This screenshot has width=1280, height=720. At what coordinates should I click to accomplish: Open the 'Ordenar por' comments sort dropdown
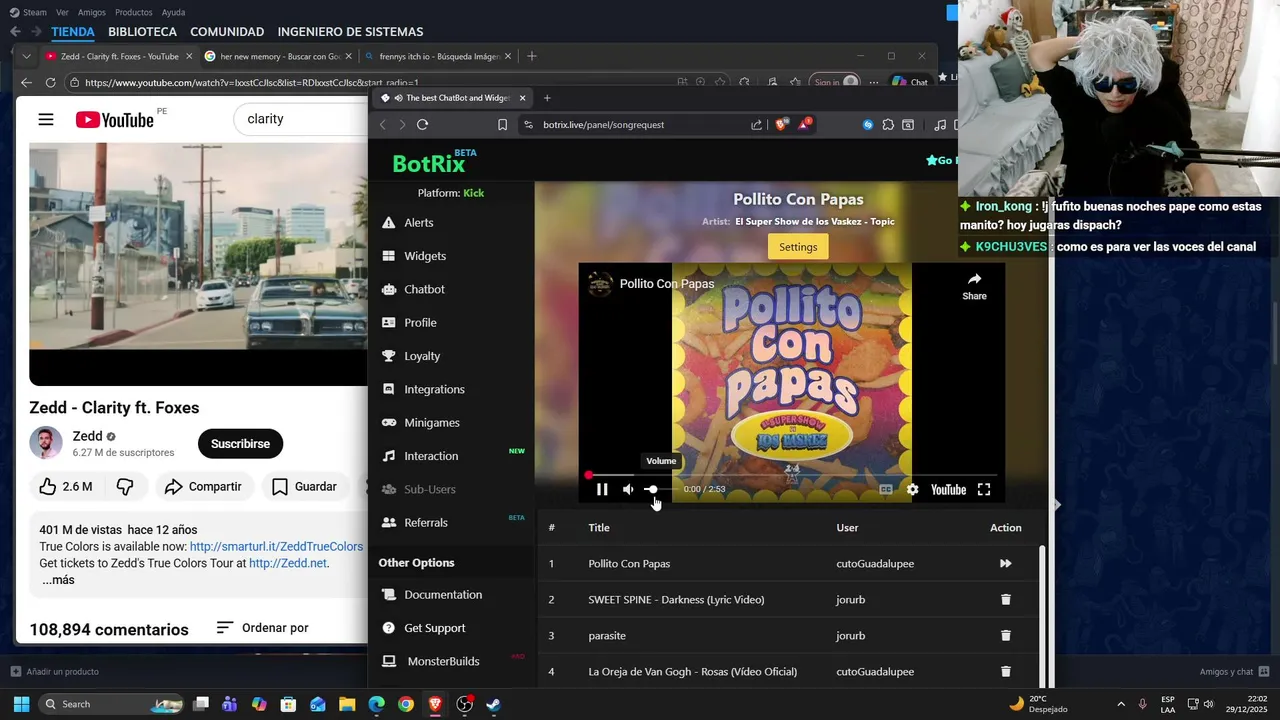point(263,628)
